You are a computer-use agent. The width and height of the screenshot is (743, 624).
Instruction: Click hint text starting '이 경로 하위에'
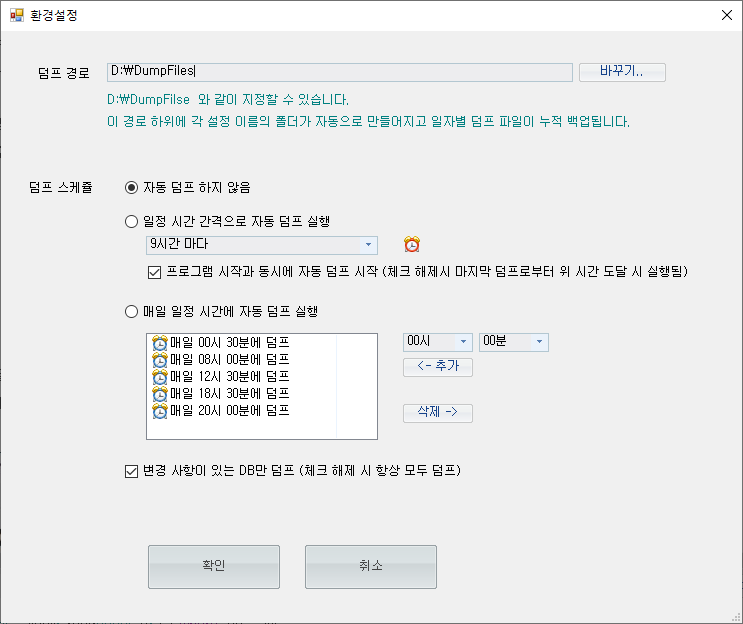(368, 122)
